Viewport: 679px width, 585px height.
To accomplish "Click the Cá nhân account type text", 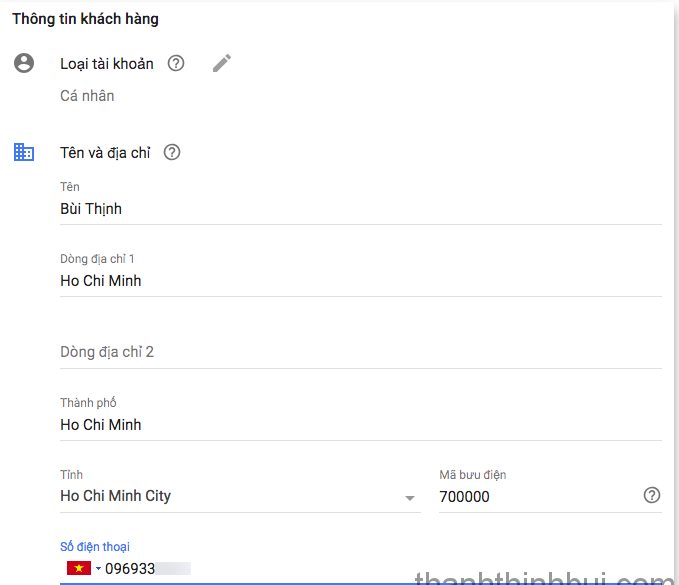I will click(87, 96).
